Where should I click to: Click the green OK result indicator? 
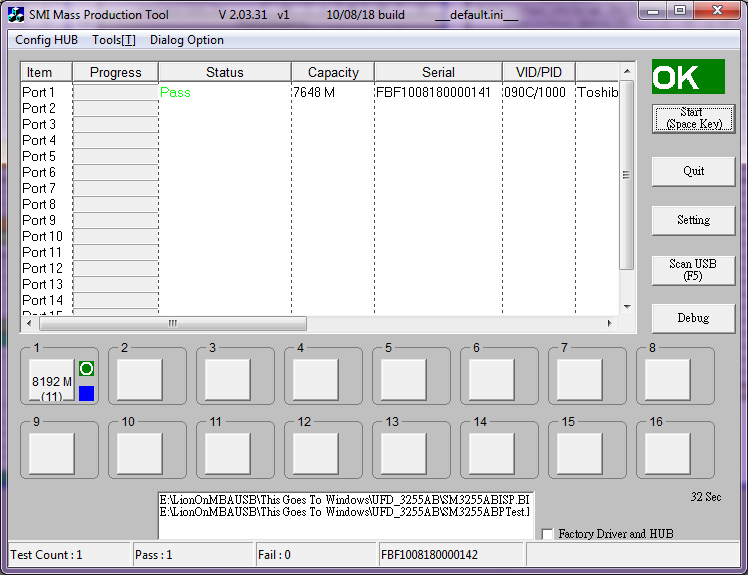(x=688, y=76)
